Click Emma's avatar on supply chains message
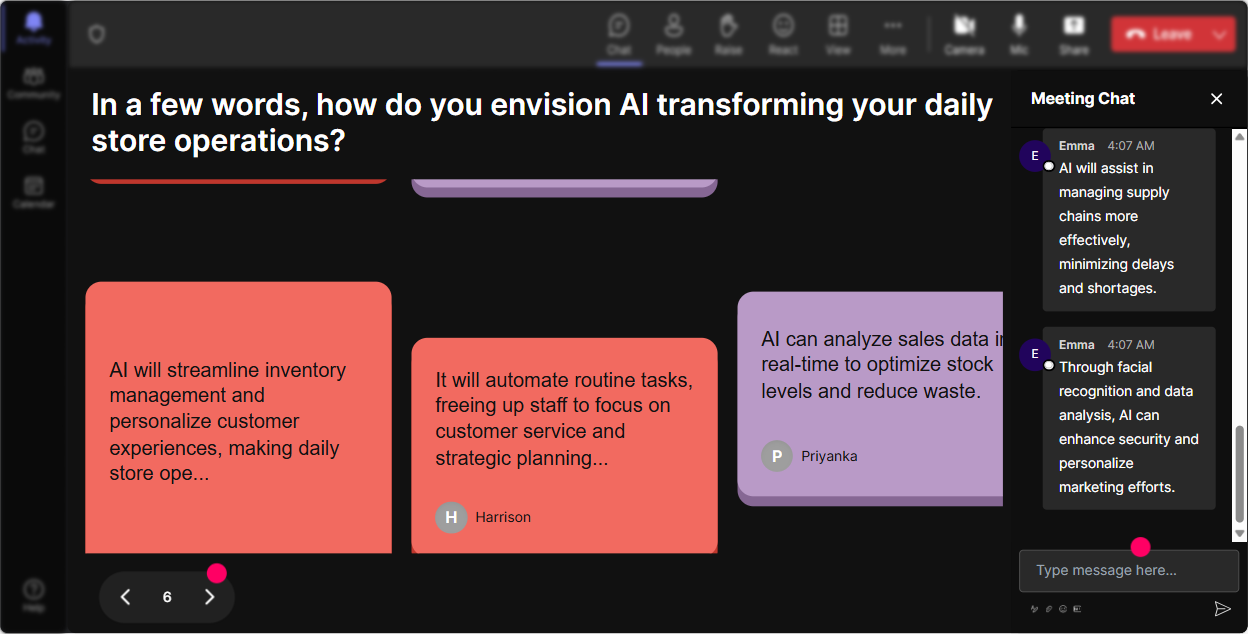The height and width of the screenshot is (634, 1248). pyautogui.click(x=1035, y=156)
